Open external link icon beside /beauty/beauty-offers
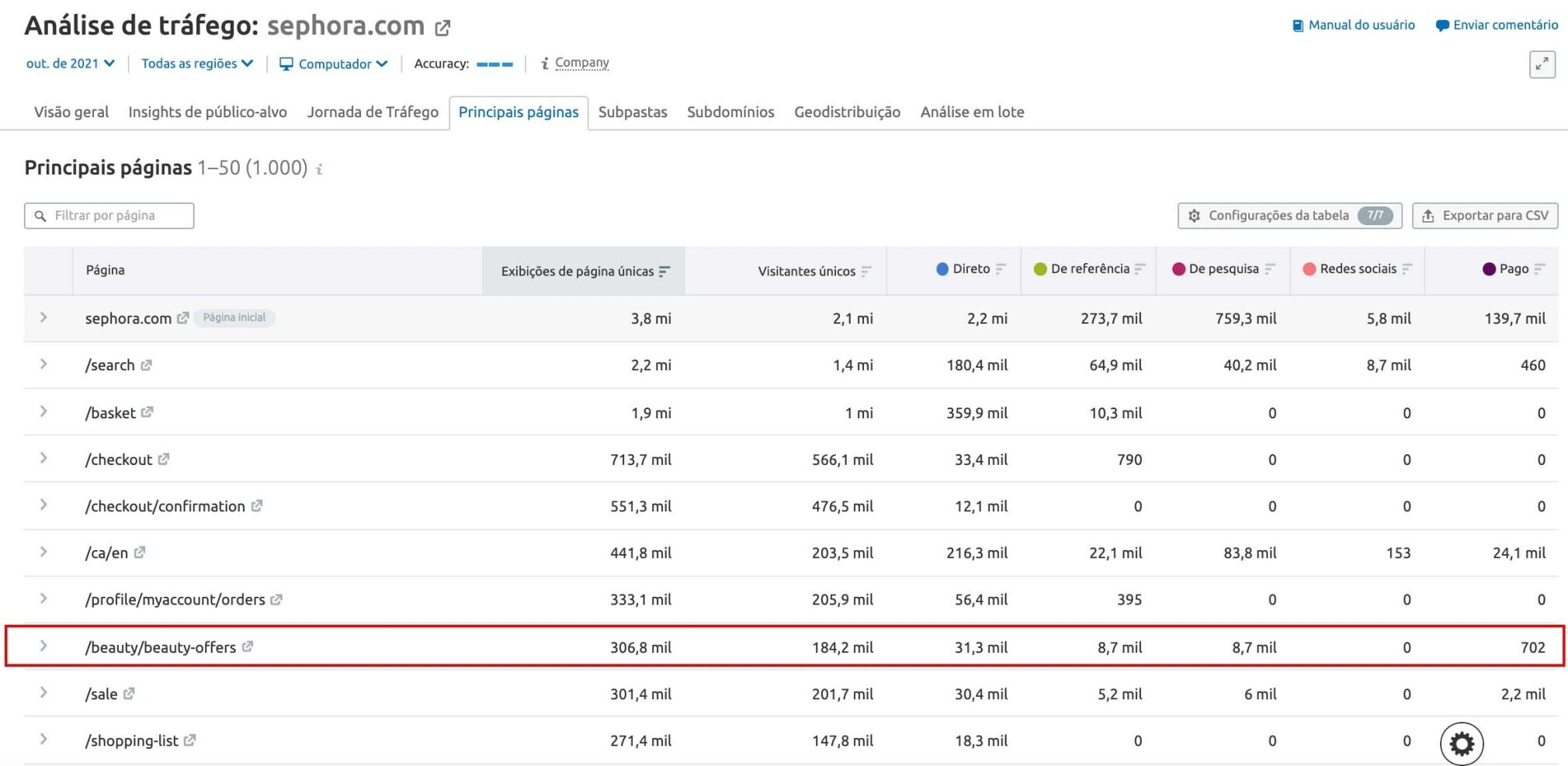 248,646
